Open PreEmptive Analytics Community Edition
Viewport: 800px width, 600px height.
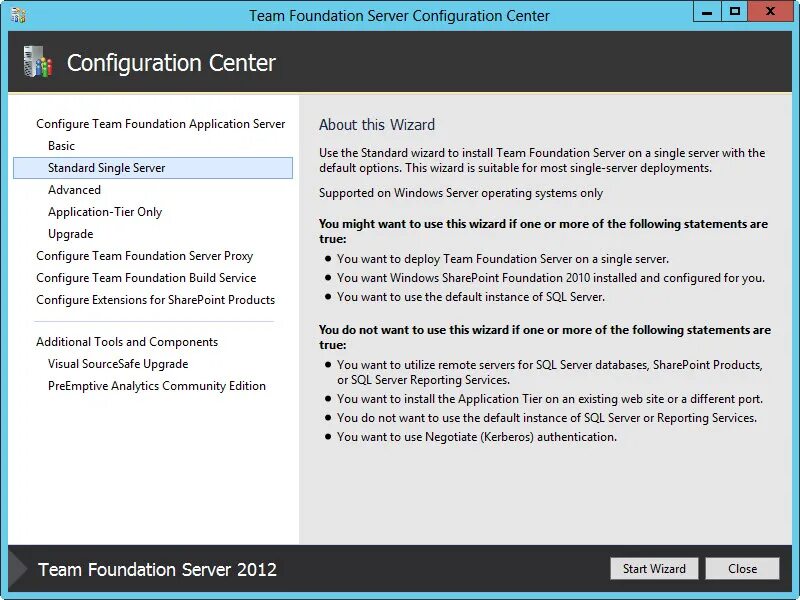coord(157,386)
